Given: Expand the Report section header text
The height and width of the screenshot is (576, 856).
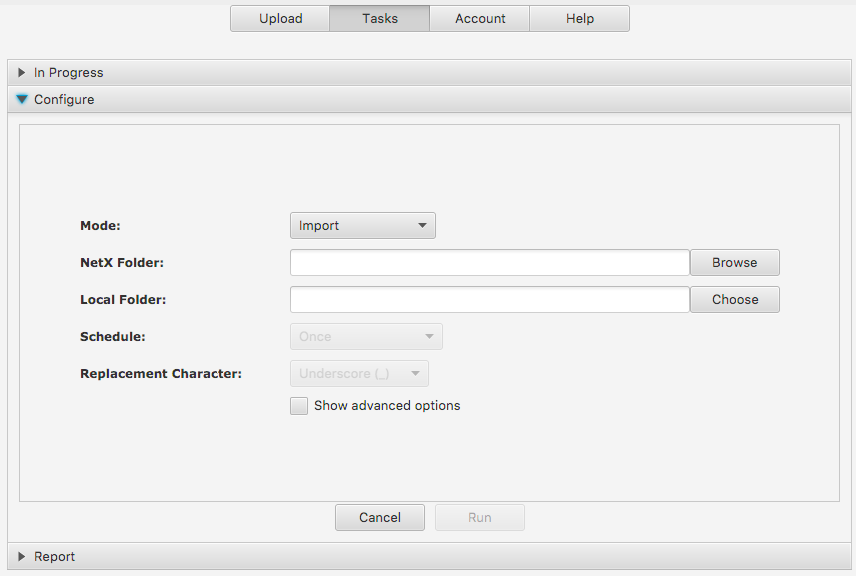Looking at the screenshot, I should (55, 557).
